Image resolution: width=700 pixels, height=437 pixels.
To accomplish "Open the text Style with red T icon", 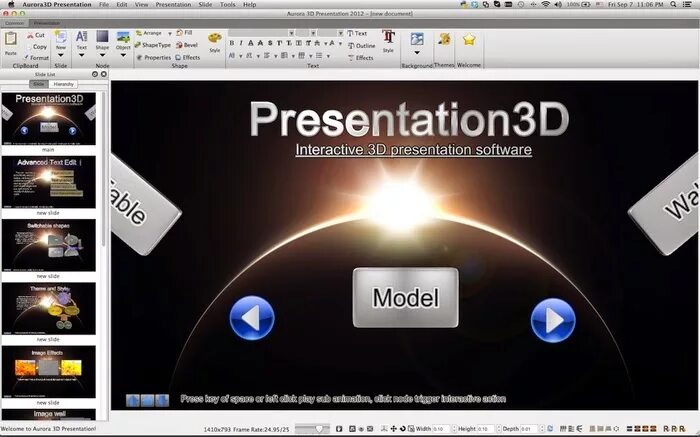I will click(x=388, y=41).
